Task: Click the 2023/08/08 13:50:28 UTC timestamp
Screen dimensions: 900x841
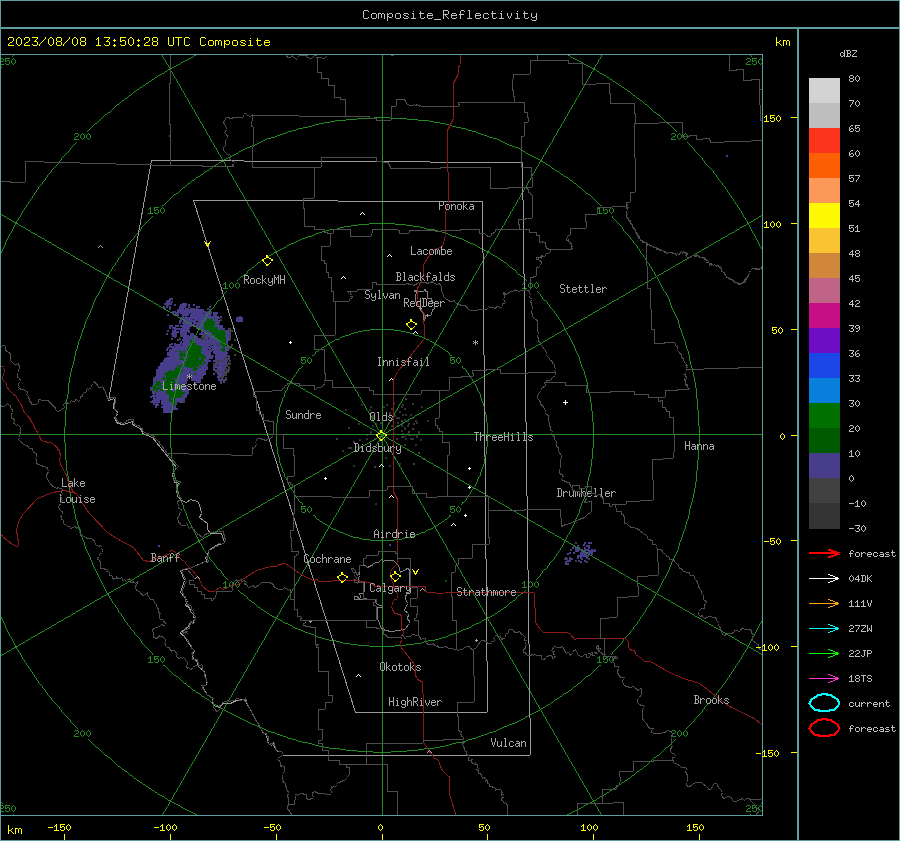Action: point(99,42)
